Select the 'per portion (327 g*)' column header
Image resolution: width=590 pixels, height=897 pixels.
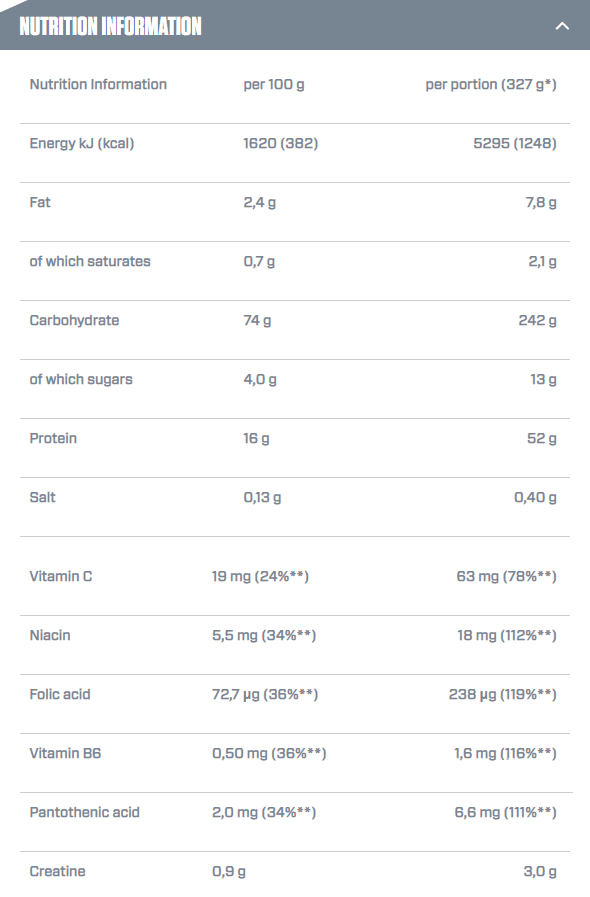(490, 85)
